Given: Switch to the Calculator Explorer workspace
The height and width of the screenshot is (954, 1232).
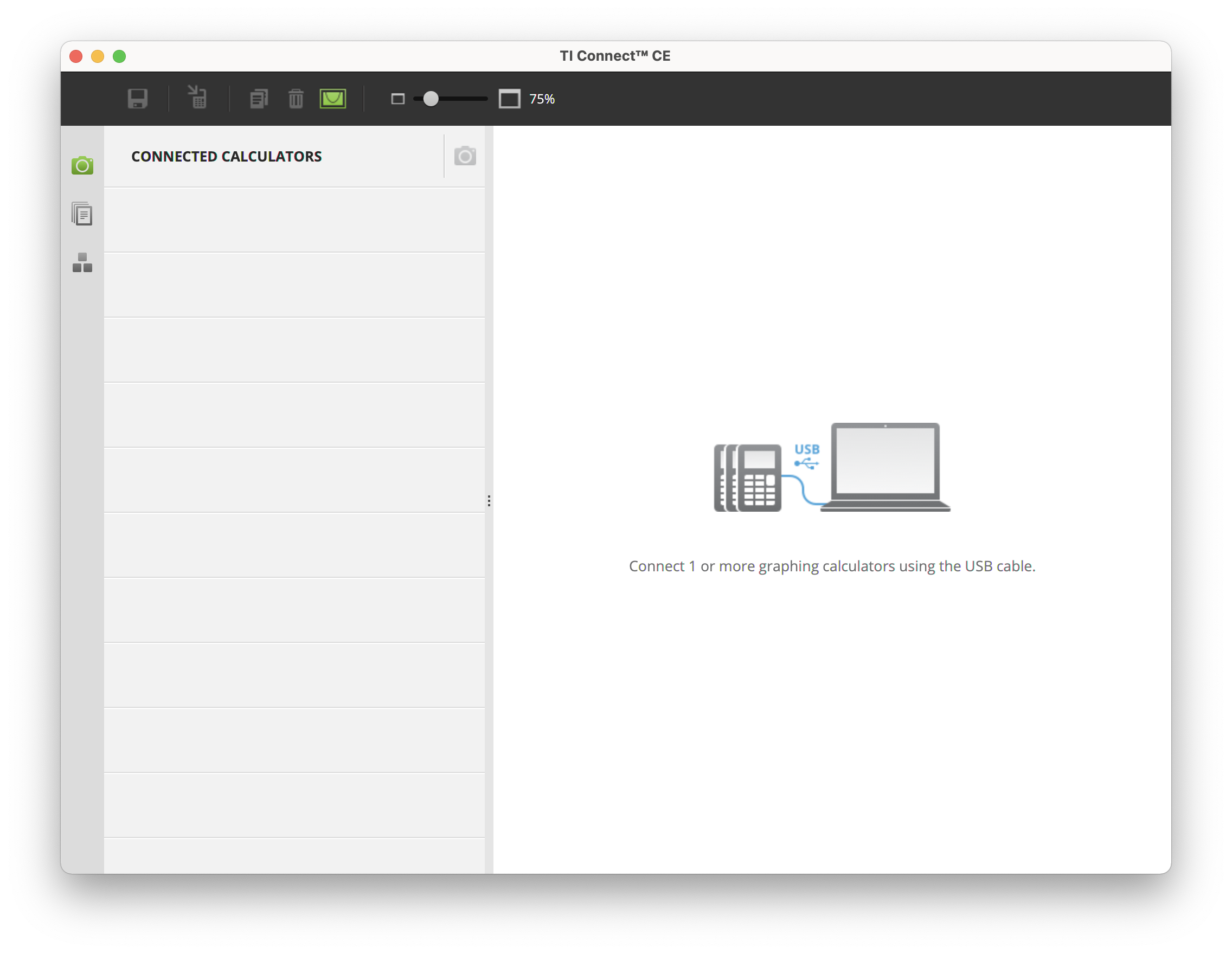Looking at the screenshot, I should click(82, 214).
